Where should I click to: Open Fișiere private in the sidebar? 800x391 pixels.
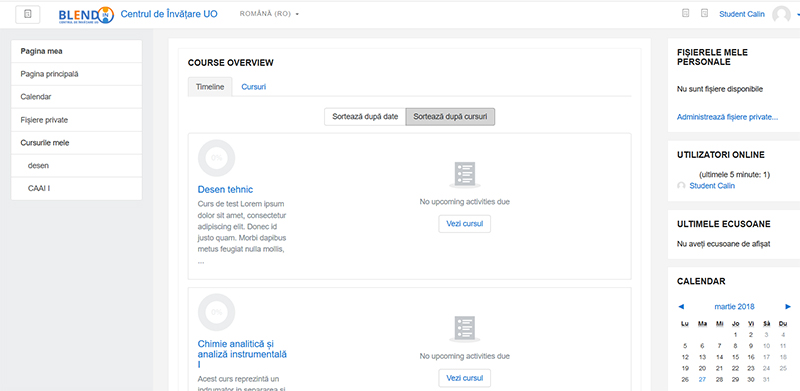(x=77, y=120)
